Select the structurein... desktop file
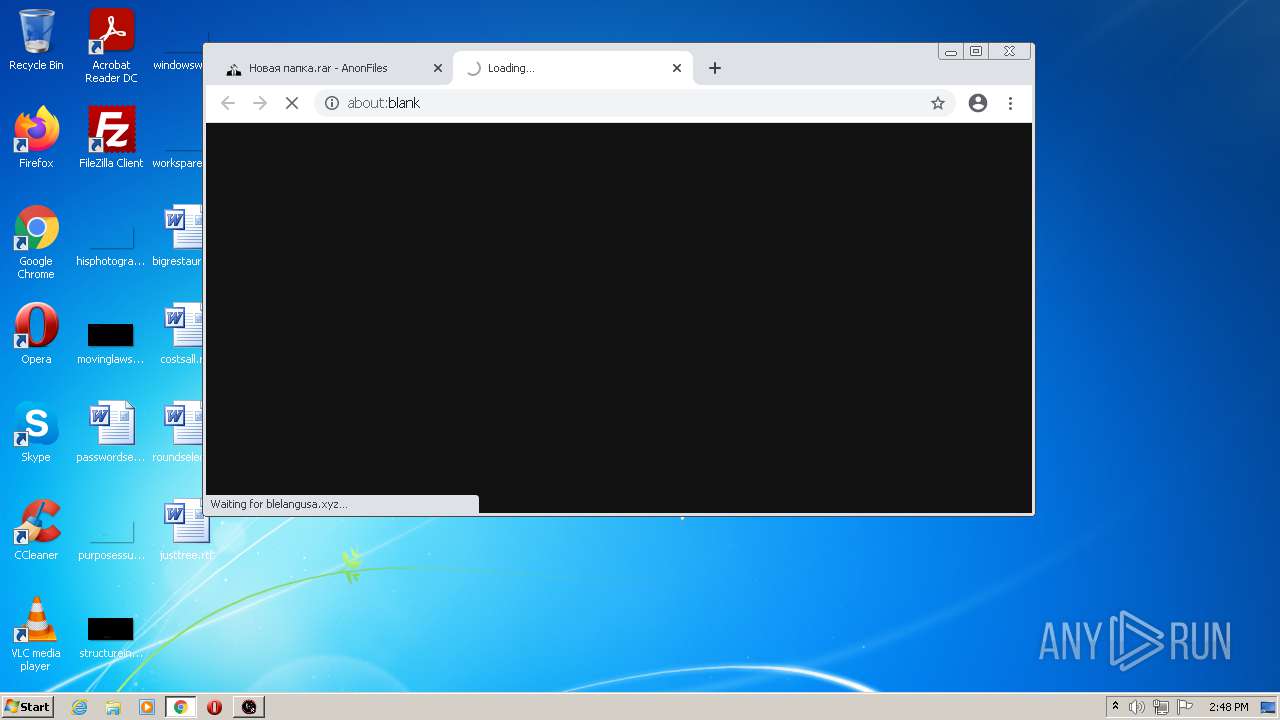Viewport: 1280px width, 720px height. [111, 636]
